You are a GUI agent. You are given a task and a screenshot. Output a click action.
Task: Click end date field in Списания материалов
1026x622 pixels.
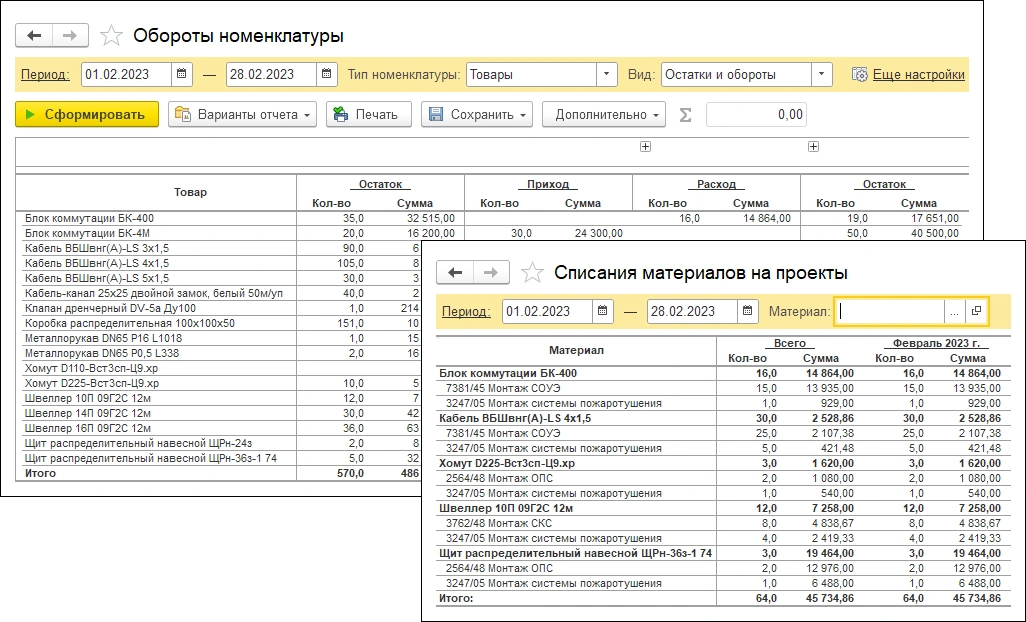click(693, 311)
